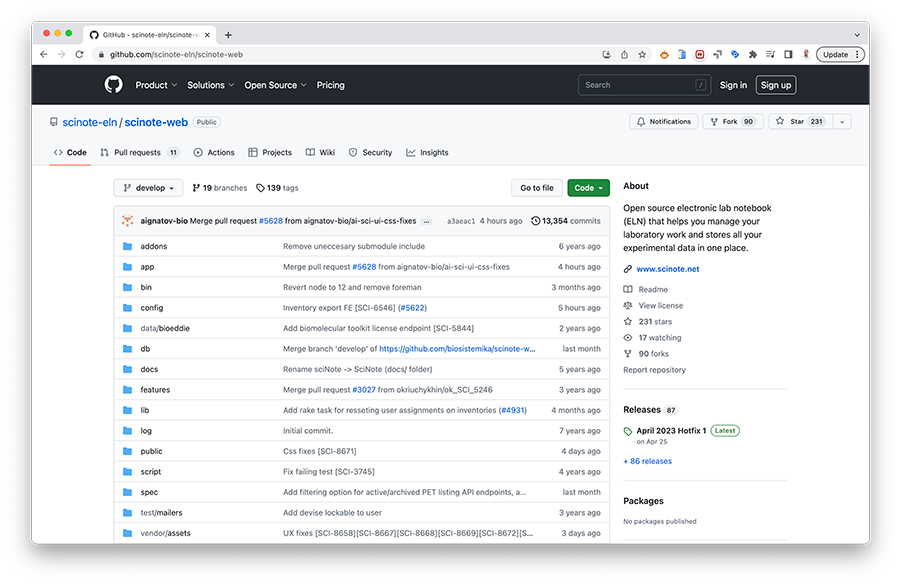This screenshot has width=900, height=585.
Task: Open the www.scinote.net link
Action: [x=667, y=269]
